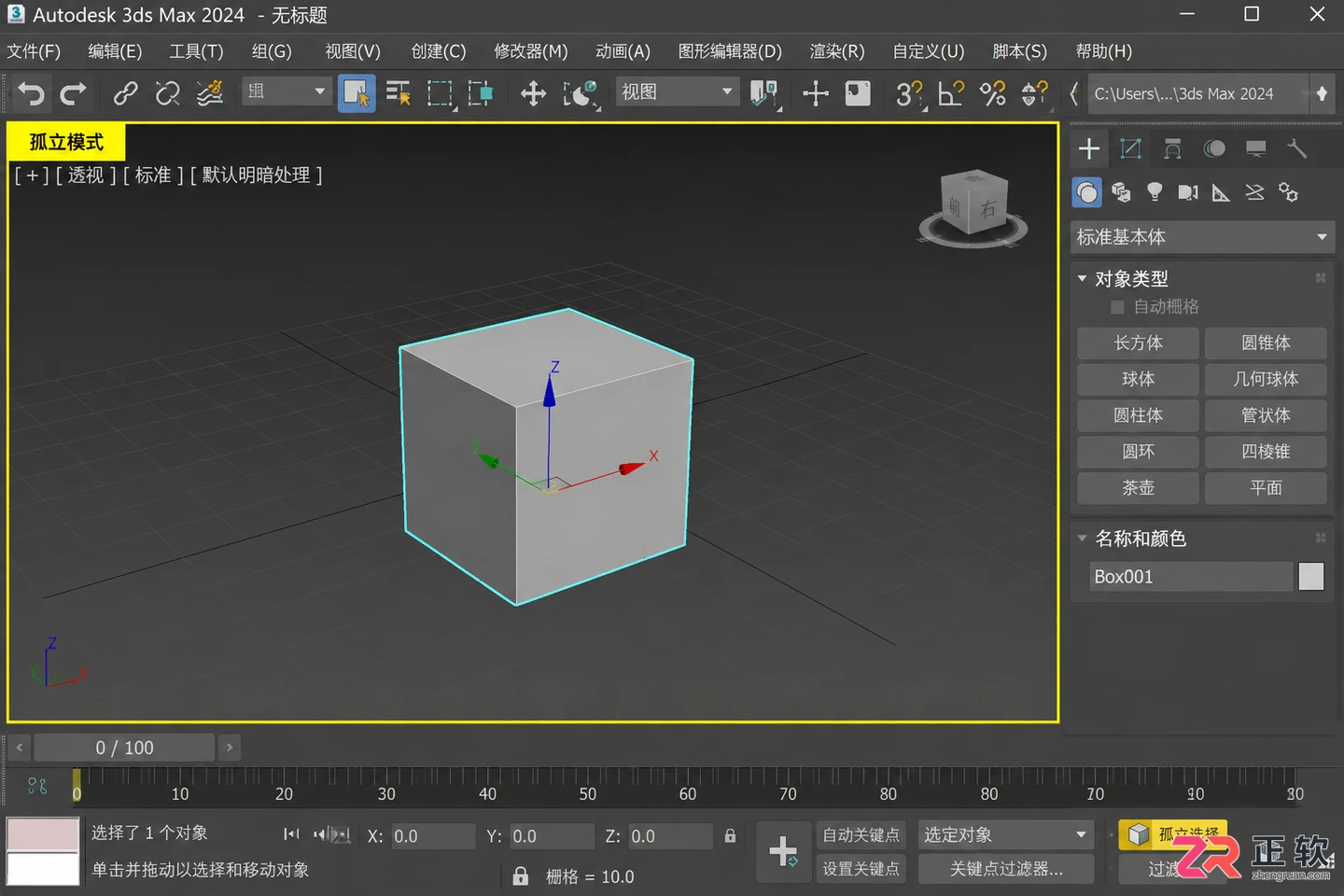Activate the Select and Move tool
The height and width of the screenshot is (896, 1344).
[533, 93]
